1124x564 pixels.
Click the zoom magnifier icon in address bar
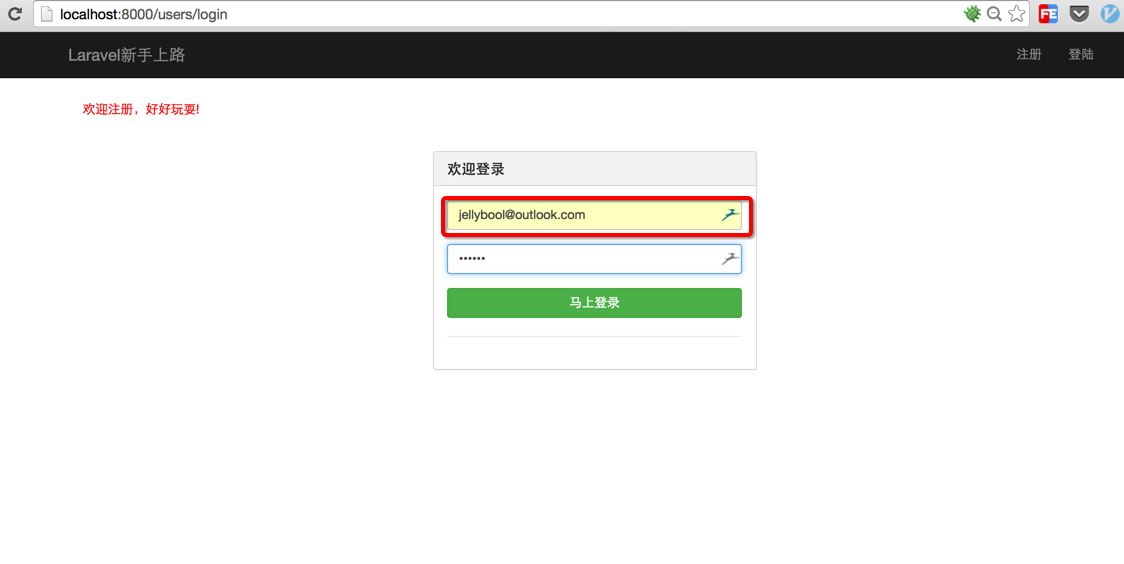point(994,14)
